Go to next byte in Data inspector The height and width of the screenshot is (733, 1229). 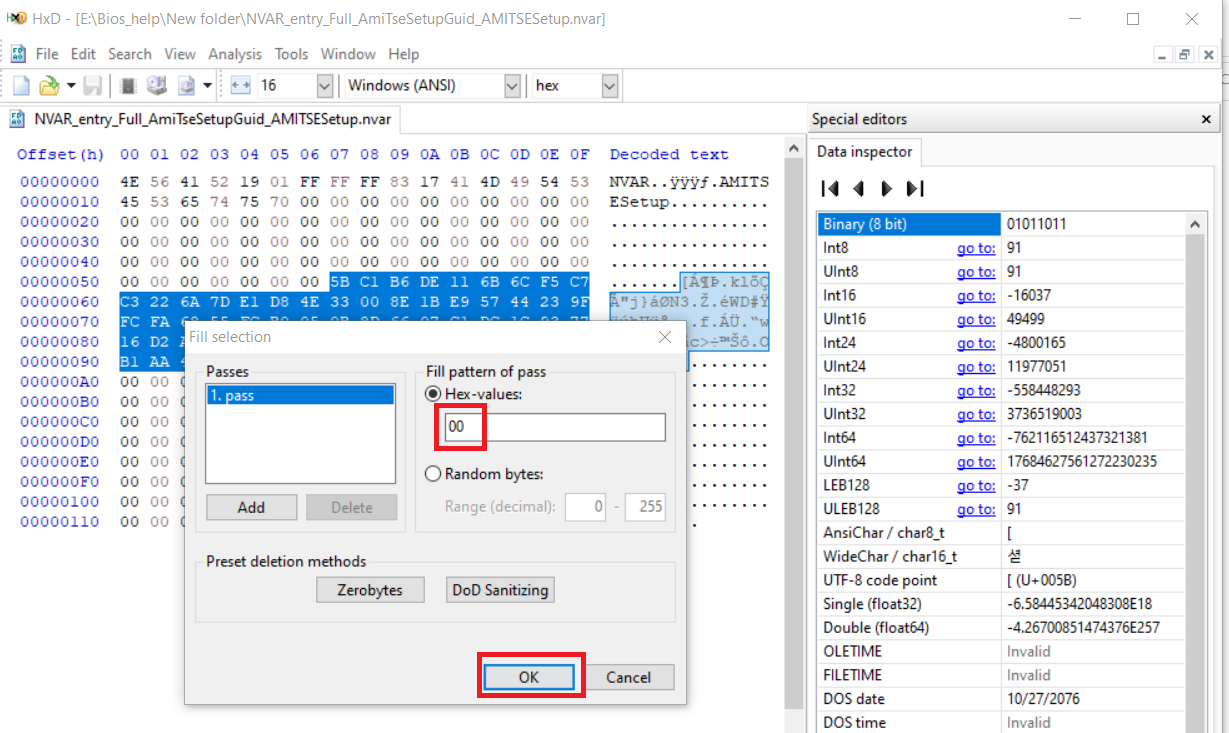point(886,188)
